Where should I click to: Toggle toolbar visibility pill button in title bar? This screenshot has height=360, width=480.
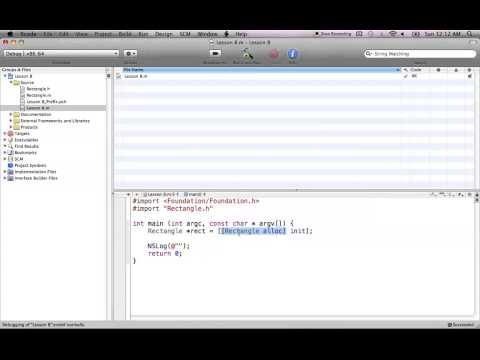point(473,42)
